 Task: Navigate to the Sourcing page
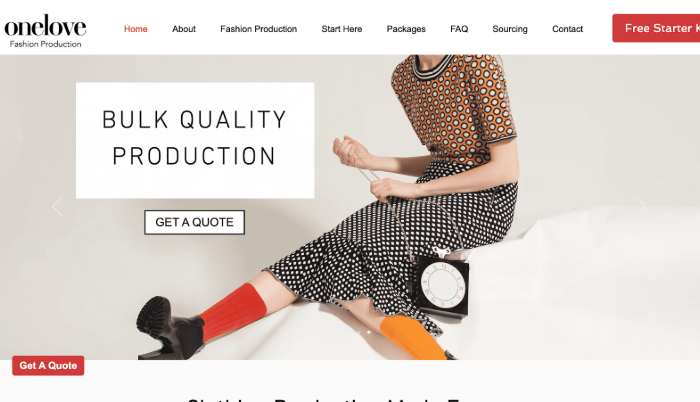[x=510, y=29]
